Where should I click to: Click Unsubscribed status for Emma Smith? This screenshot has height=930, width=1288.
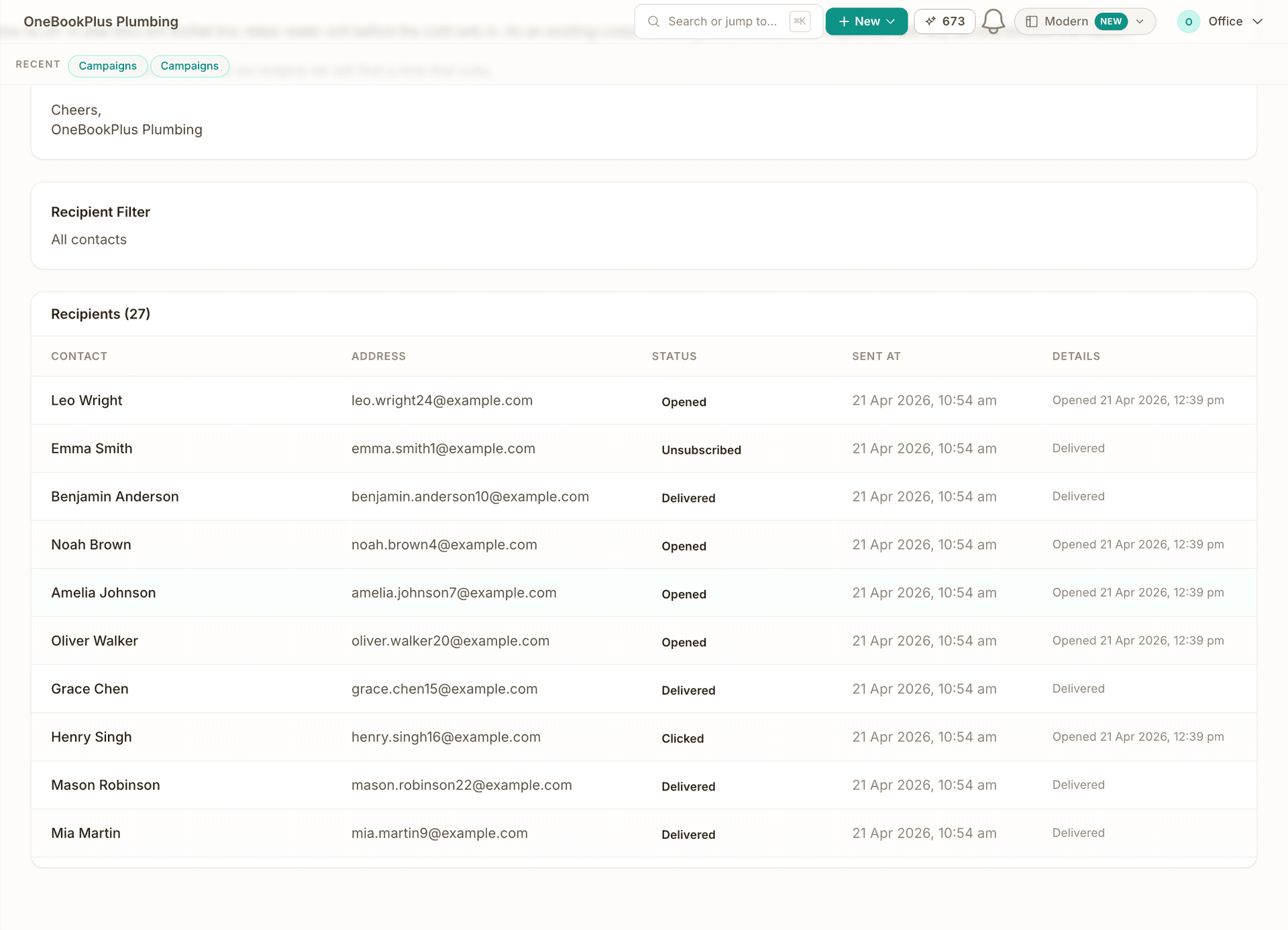point(701,450)
